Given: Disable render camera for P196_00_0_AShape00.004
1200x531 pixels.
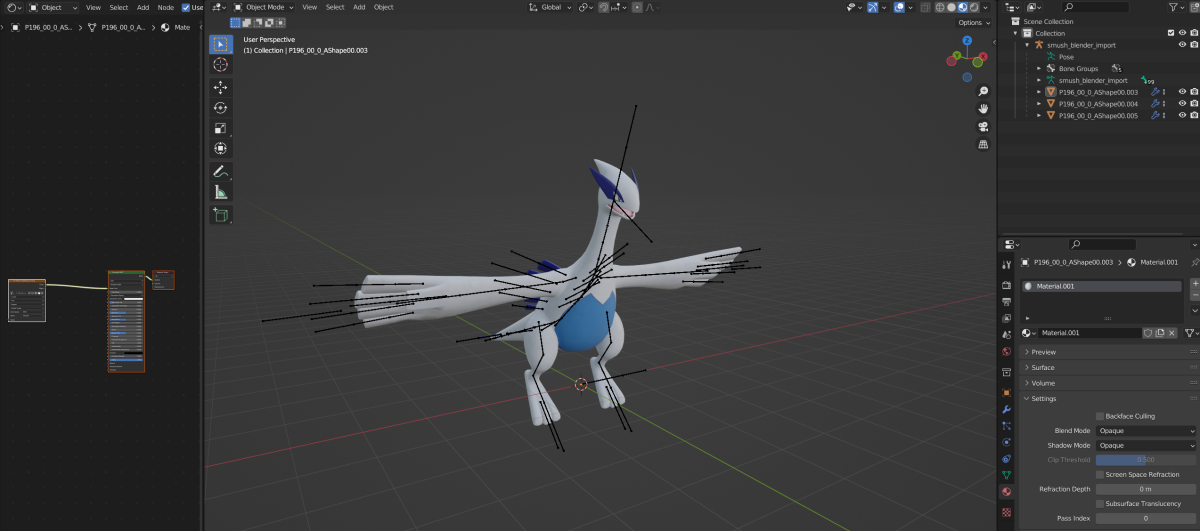Looking at the screenshot, I should [x=1194, y=104].
